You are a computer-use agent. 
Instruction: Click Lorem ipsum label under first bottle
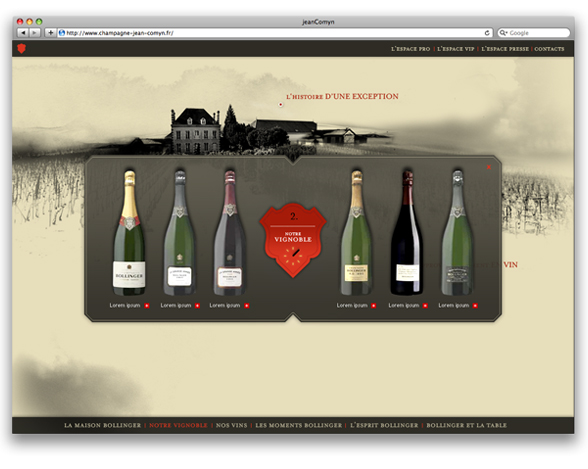point(124,306)
